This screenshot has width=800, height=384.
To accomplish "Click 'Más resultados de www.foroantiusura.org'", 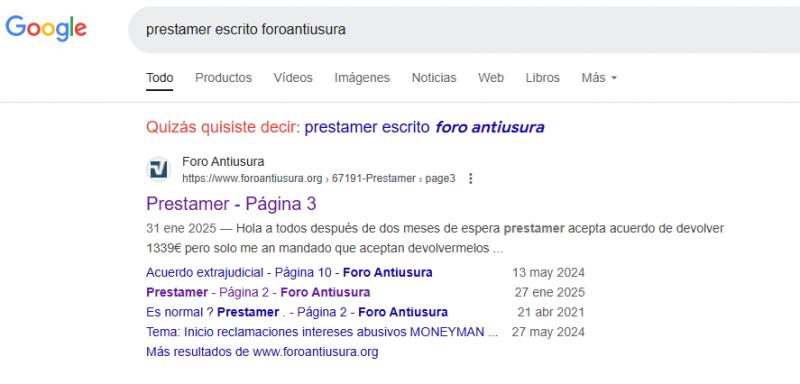I will [262, 352].
